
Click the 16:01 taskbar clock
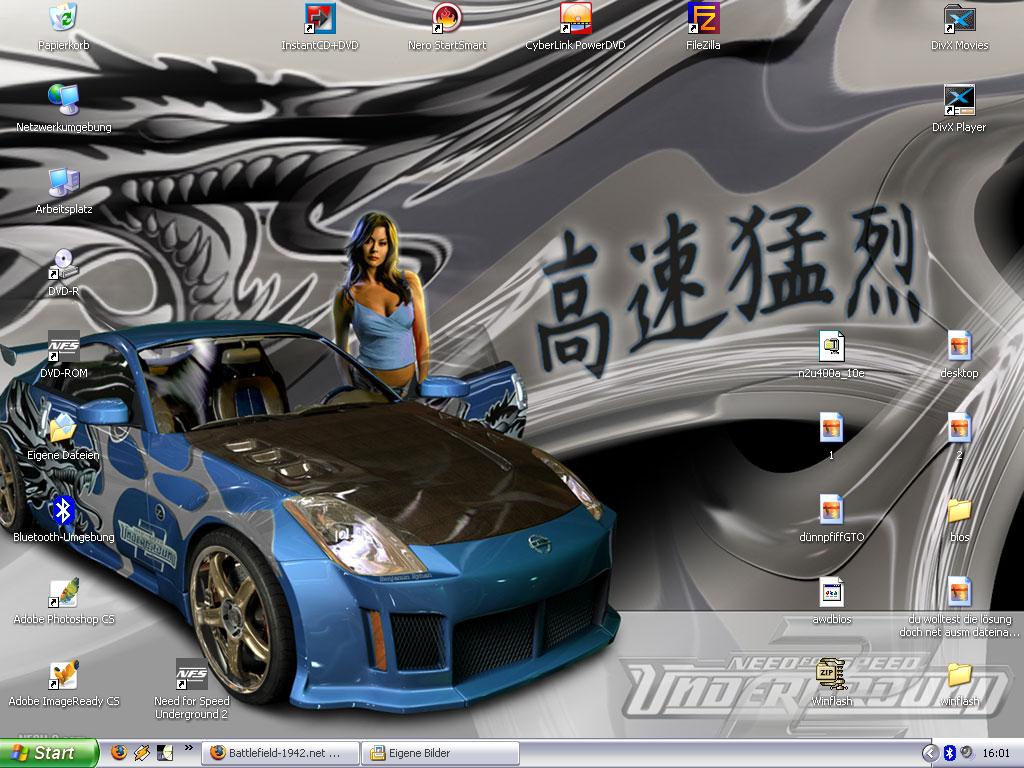pos(996,753)
